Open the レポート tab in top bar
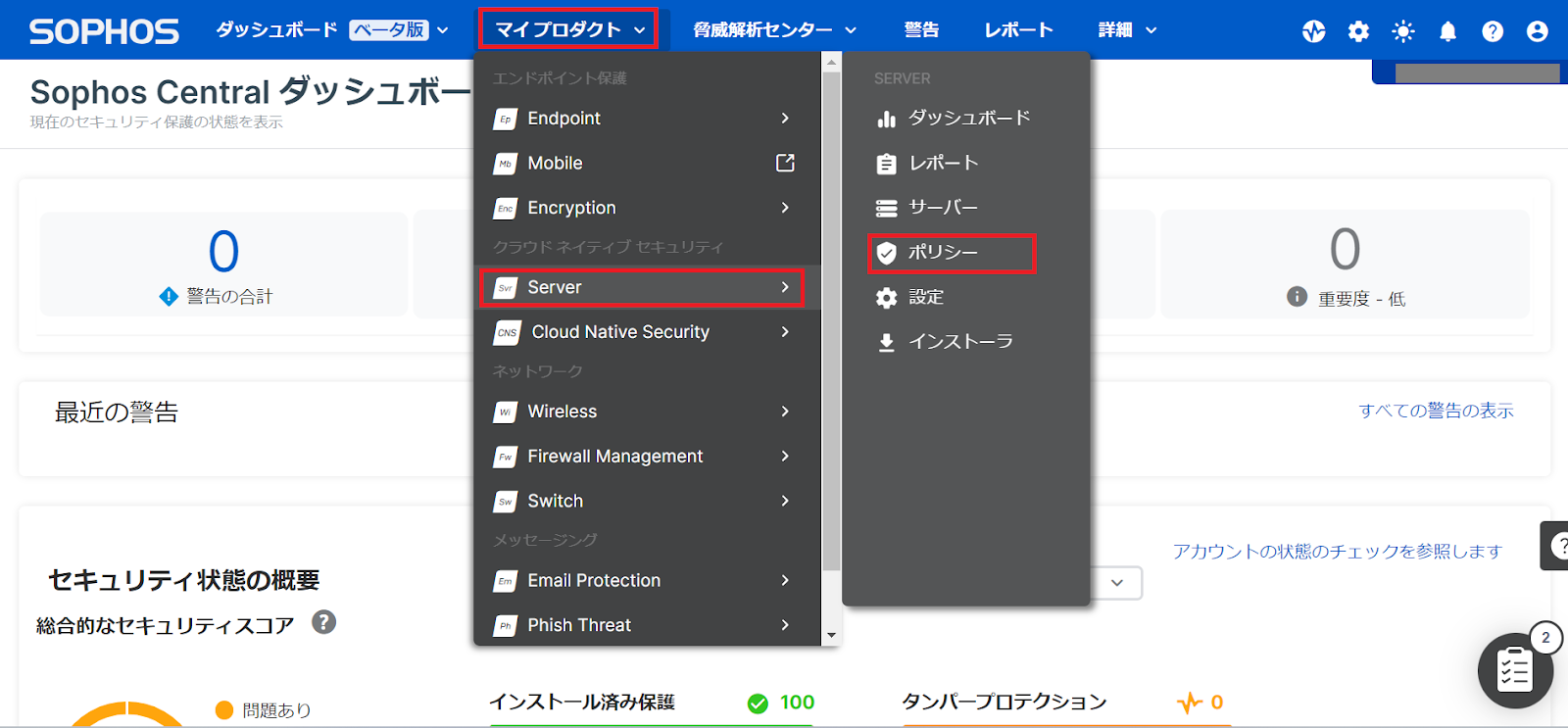Image resolution: width=1568 pixels, height=728 pixels. 1018,30
